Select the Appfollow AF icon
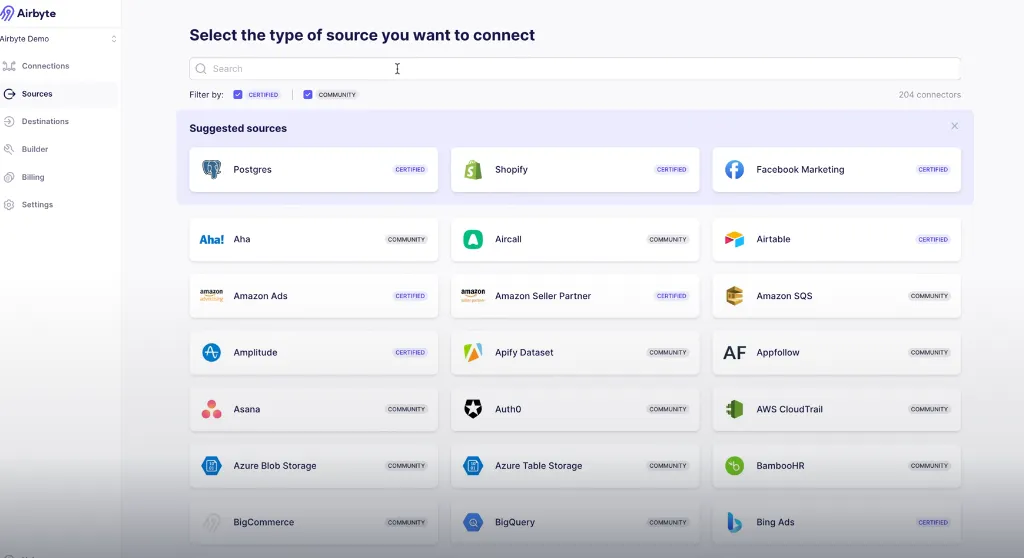1024x558 pixels. [734, 353]
